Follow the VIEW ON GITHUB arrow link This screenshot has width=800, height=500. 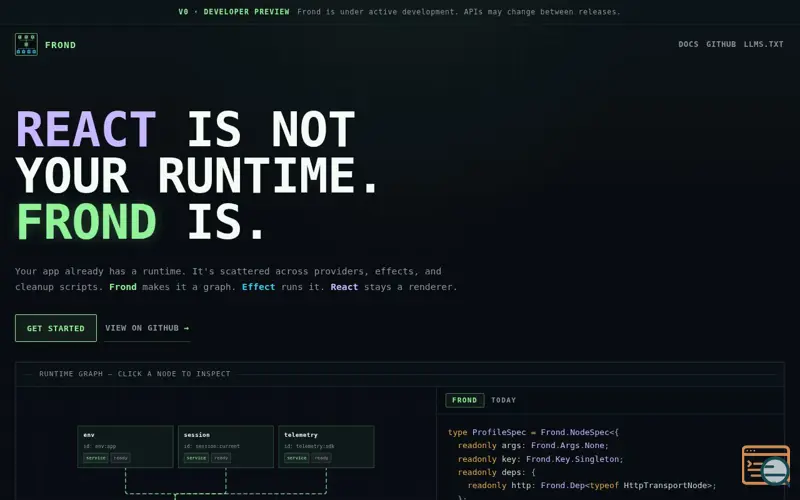147,328
